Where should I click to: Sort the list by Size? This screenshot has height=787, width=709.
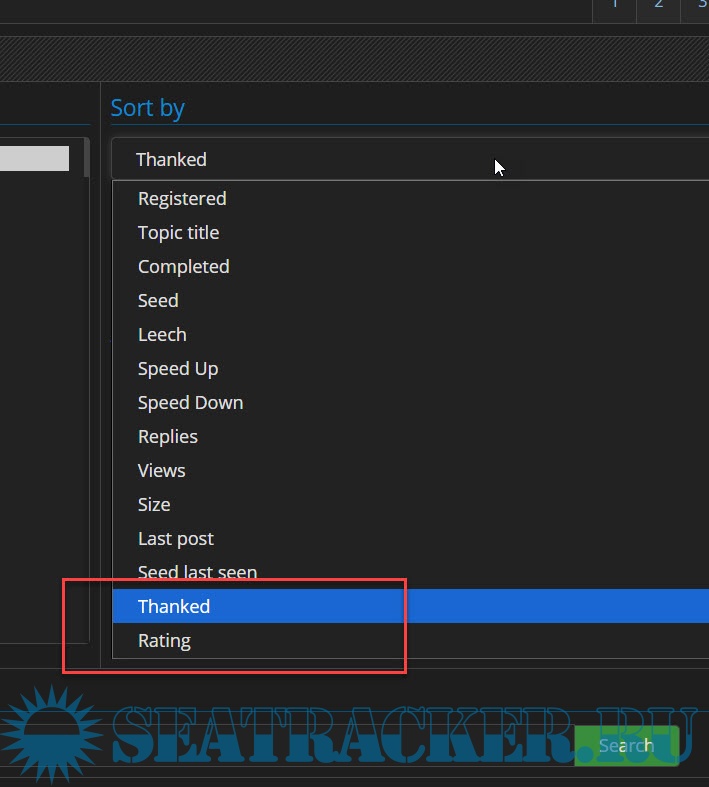click(x=154, y=505)
